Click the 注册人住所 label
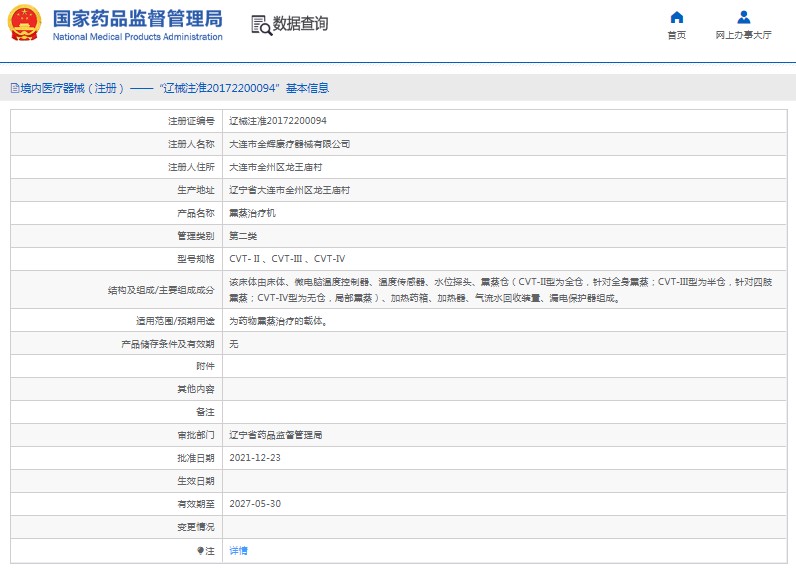 (x=191, y=167)
